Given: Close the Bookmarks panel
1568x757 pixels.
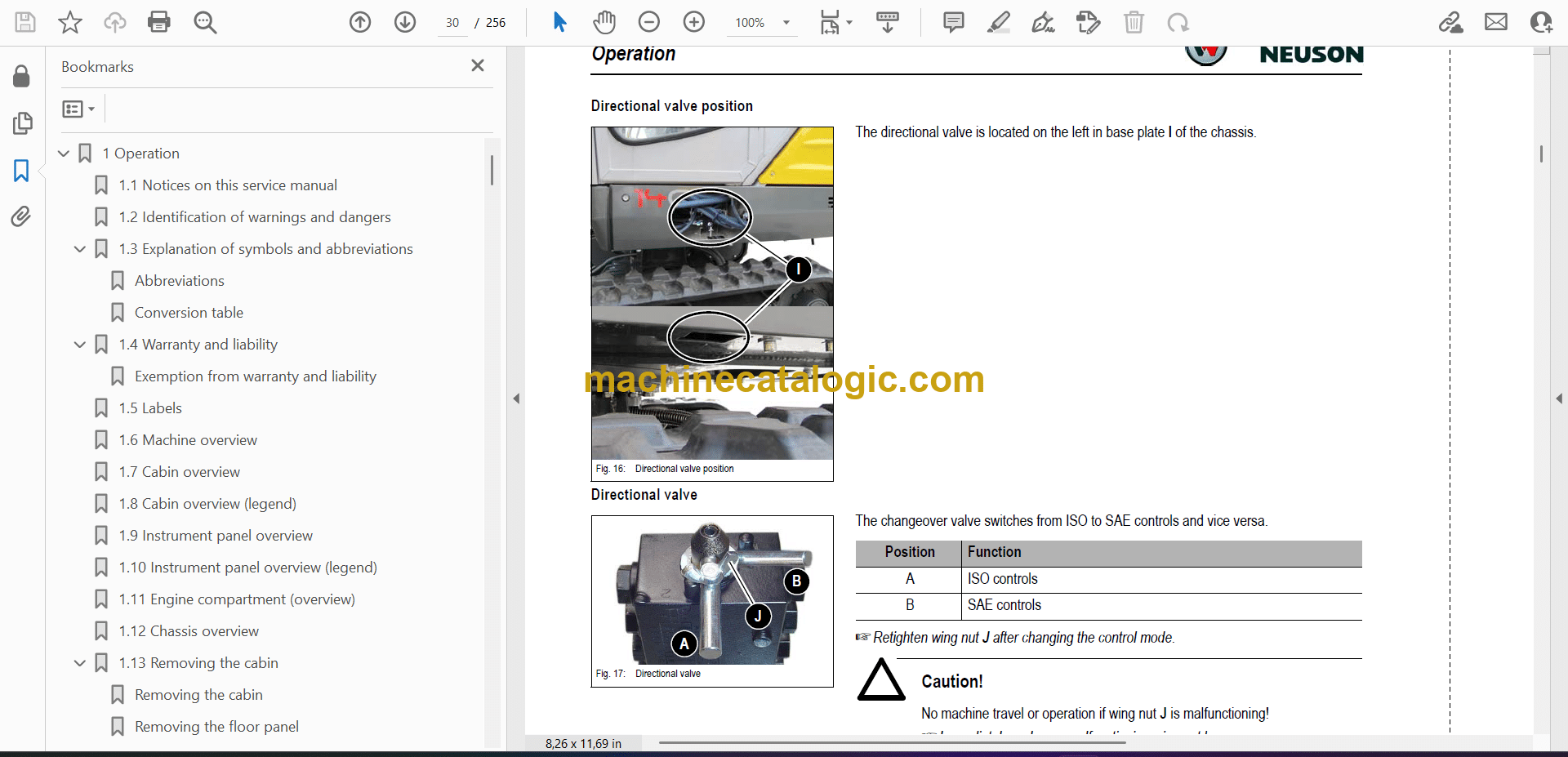Looking at the screenshot, I should [x=478, y=65].
